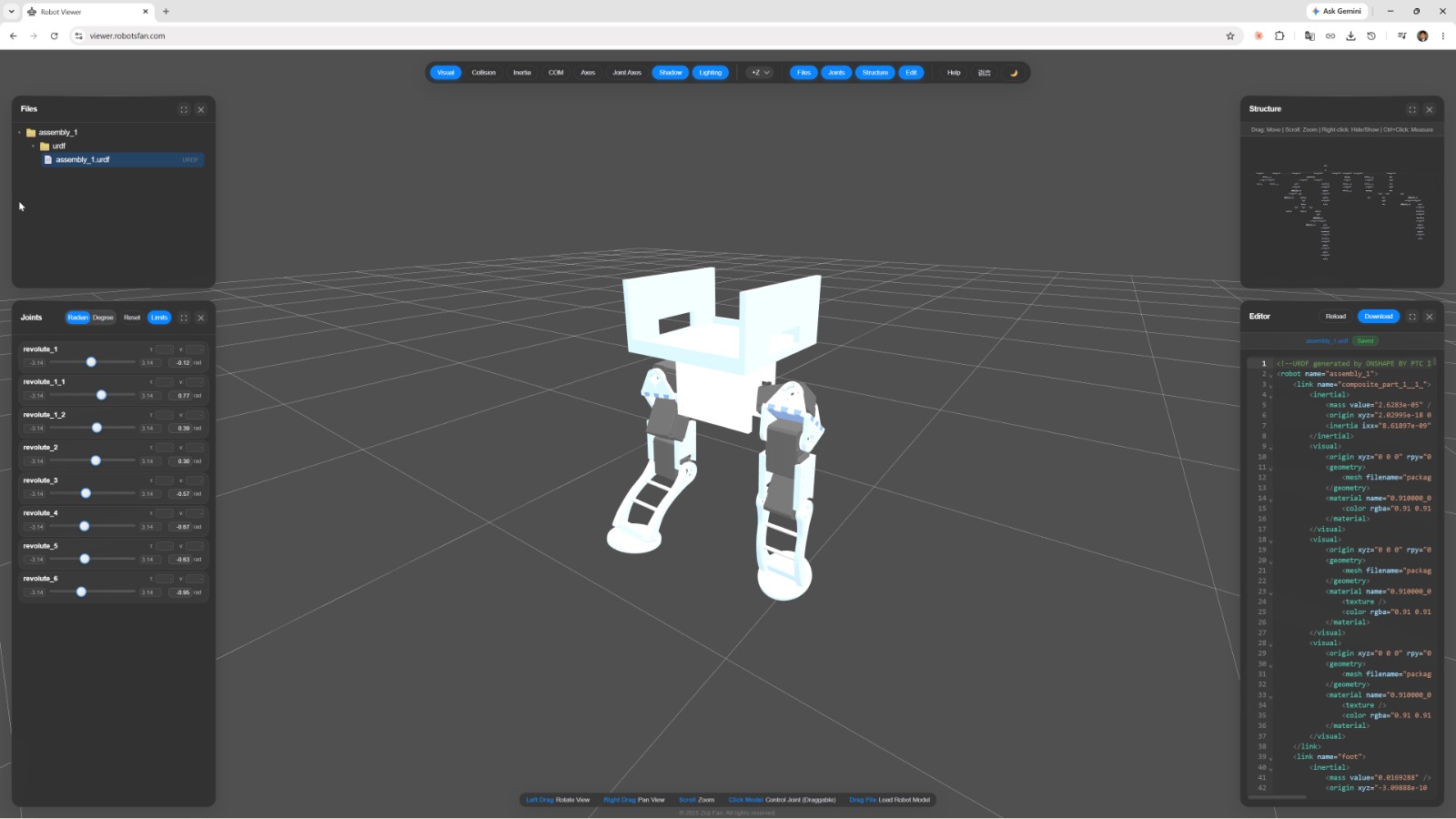Close the Editor panel
1456x819 pixels.
coord(1430,317)
